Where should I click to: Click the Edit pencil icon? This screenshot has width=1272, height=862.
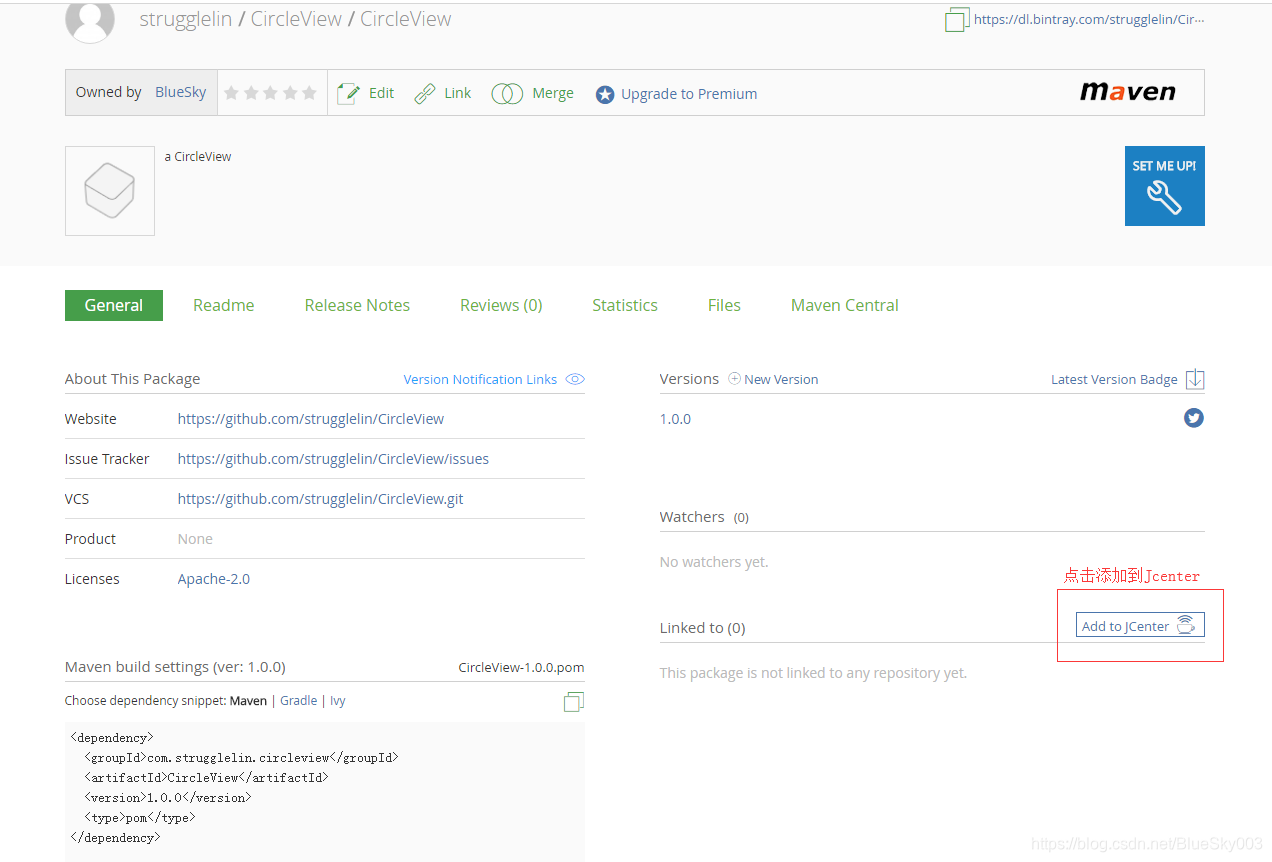coord(348,93)
